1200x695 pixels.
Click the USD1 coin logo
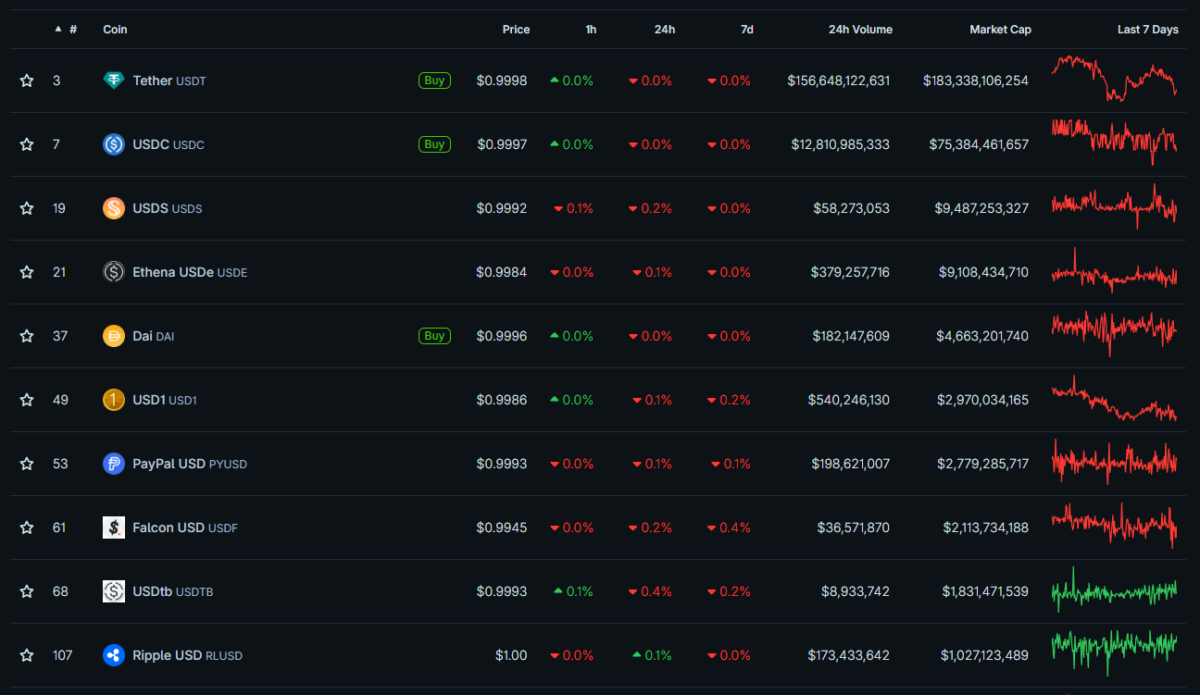coord(113,399)
